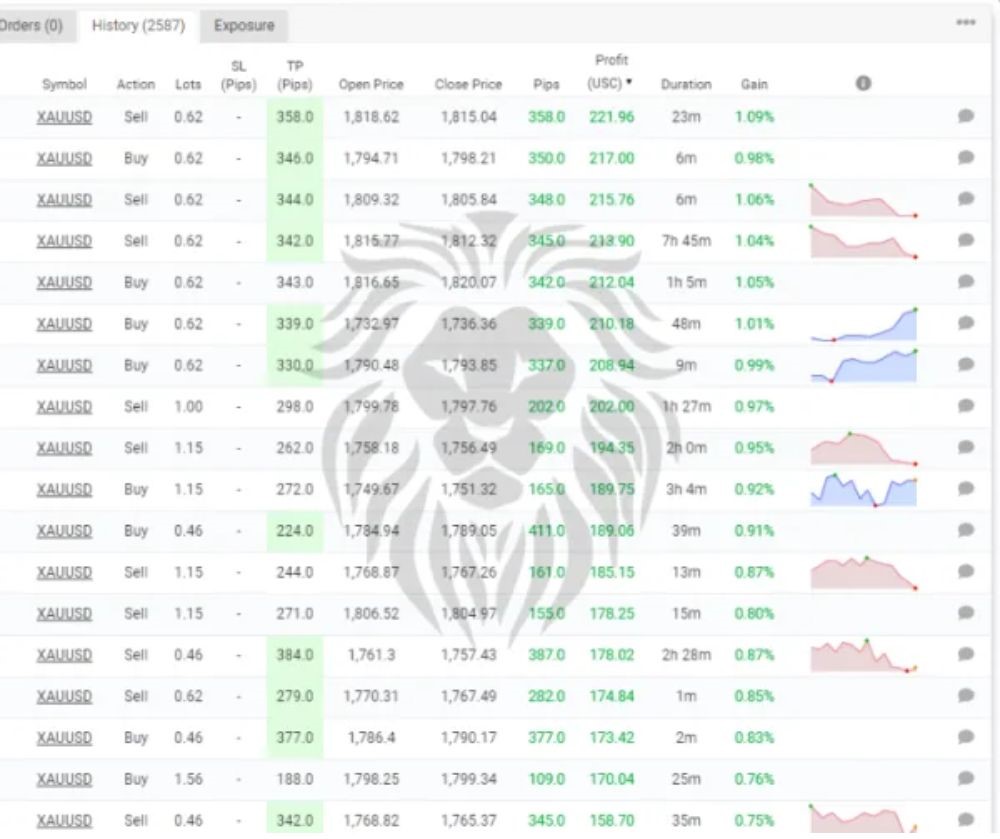This screenshot has height=839, width=1000.
Task: Open the comment icon for the 215.76 profit row
Action: (x=966, y=199)
